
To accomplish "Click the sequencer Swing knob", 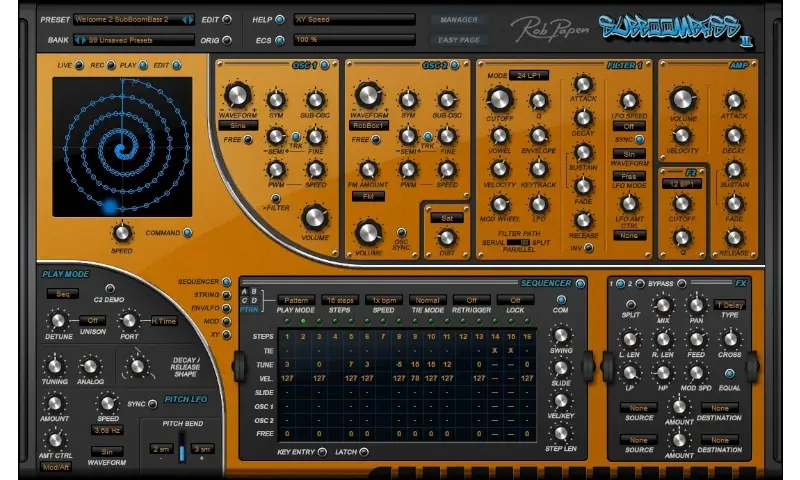I will pos(561,336).
